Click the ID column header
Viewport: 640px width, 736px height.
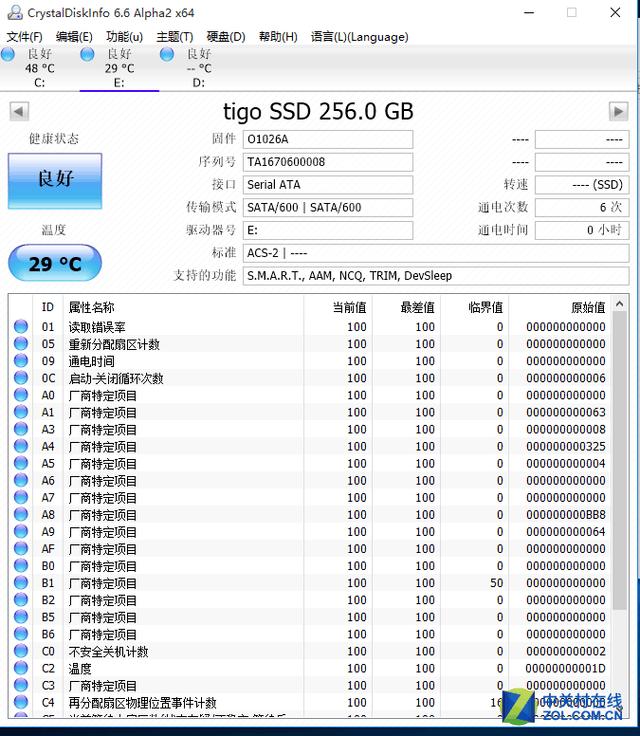pyautogui.click(x=47, y=307)
